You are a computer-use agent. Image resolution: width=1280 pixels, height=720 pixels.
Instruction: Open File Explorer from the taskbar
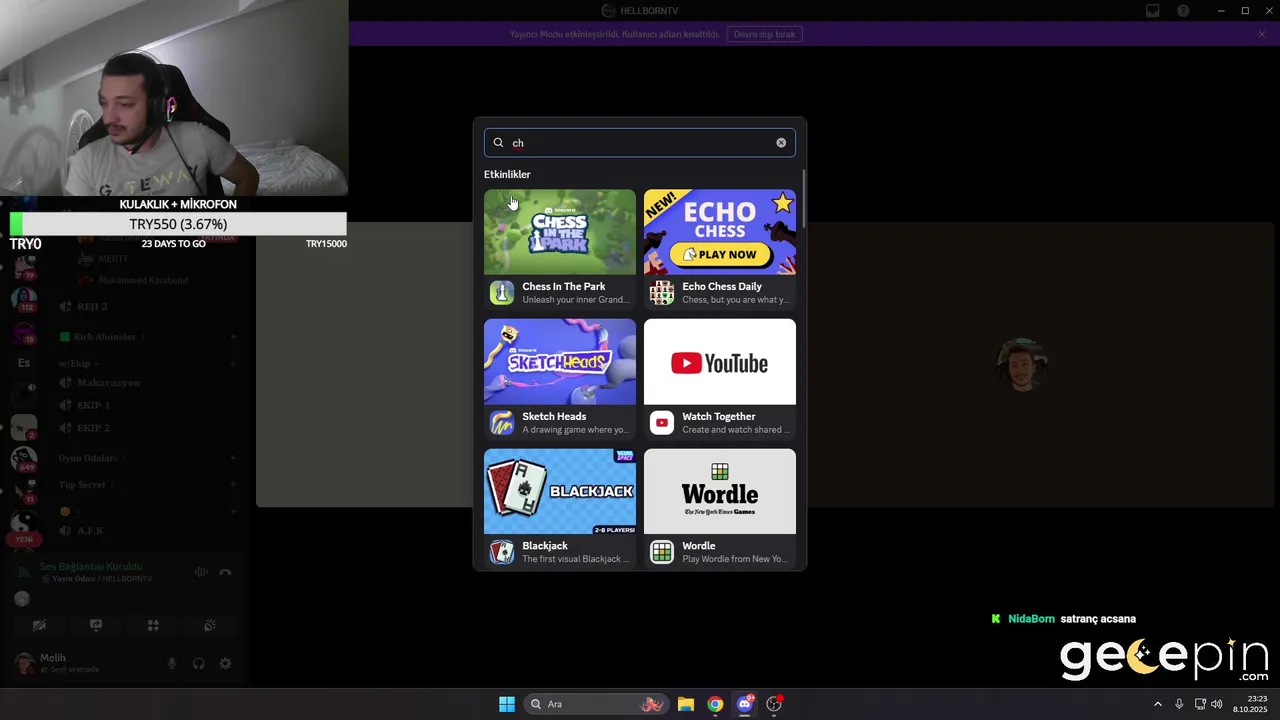685,704
